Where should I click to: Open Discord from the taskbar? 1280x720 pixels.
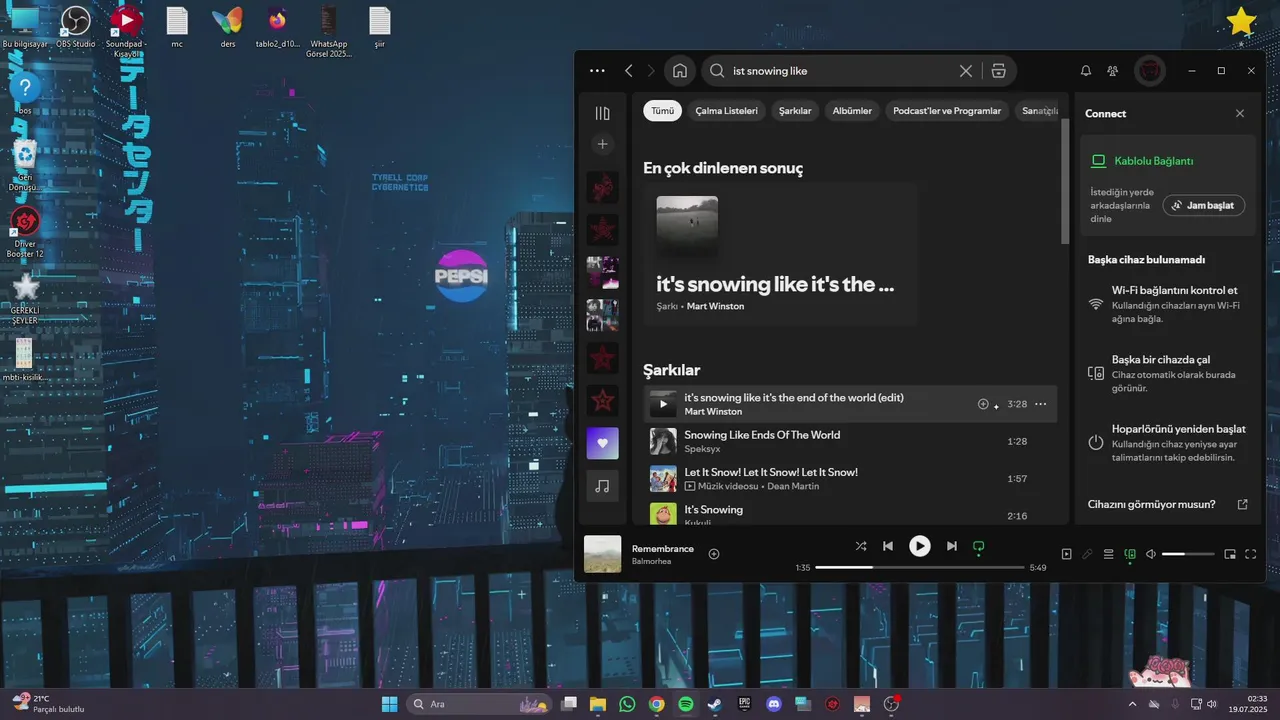[x=773, y=704]
